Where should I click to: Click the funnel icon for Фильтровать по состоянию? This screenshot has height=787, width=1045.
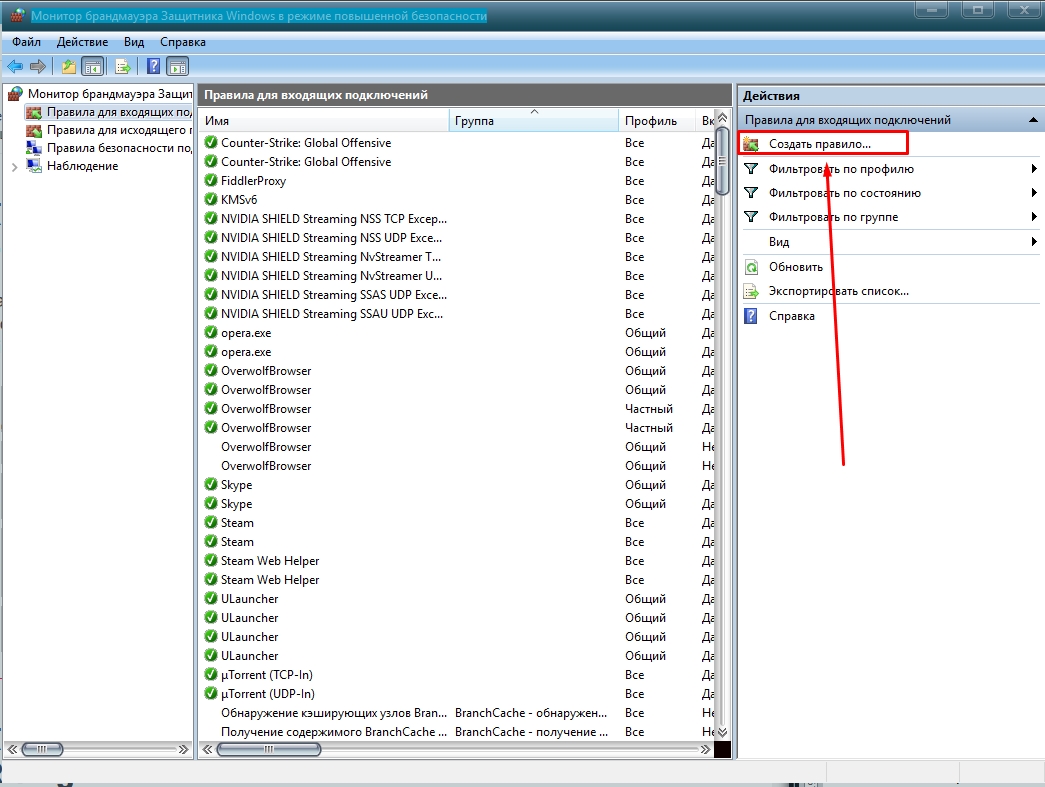751,193
